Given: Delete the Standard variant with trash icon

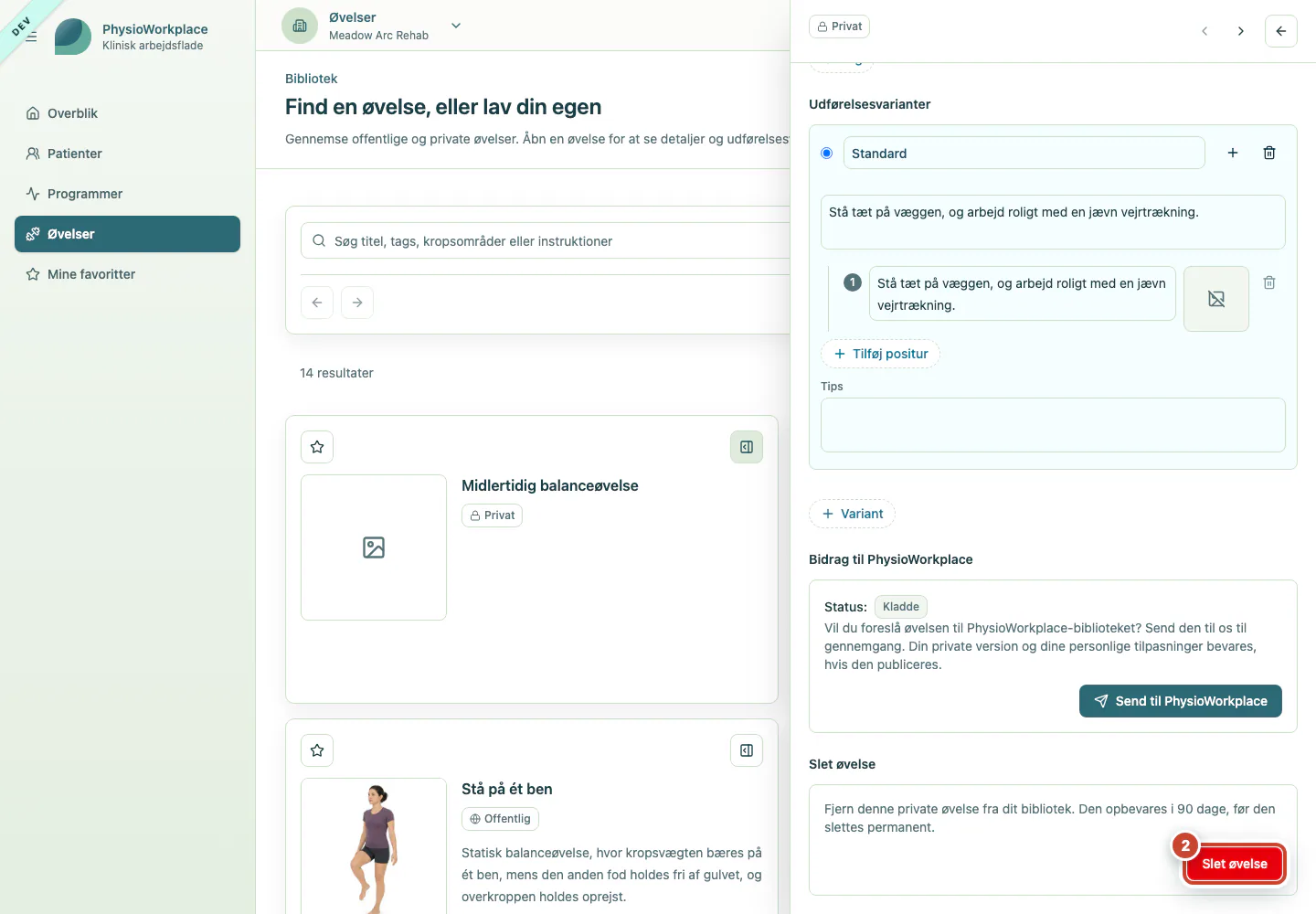Looking at the screenshot, I should tap(1269, 153).
